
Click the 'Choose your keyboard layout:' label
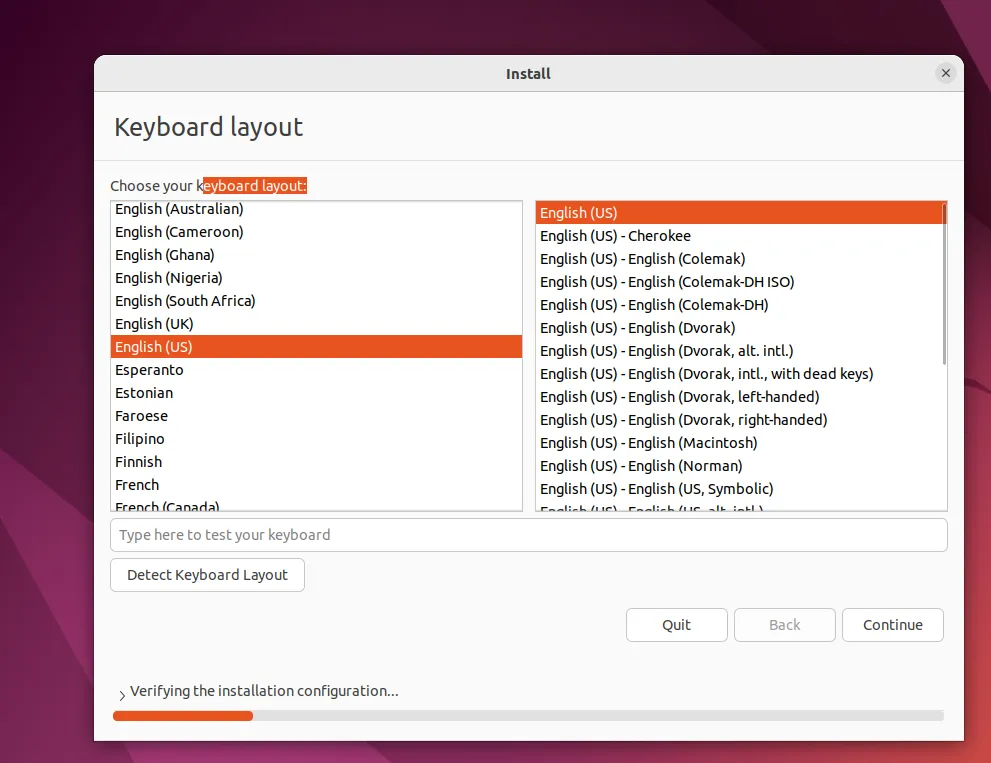pos(209,186)
